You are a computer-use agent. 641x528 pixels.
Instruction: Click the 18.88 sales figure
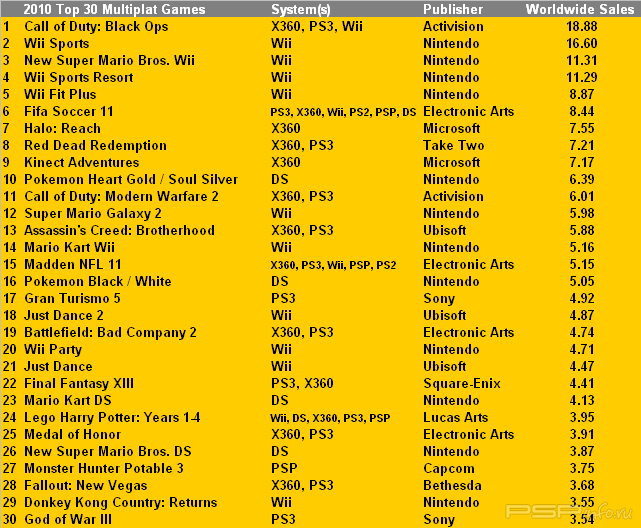pyautogui.click(x=581, y=26)
